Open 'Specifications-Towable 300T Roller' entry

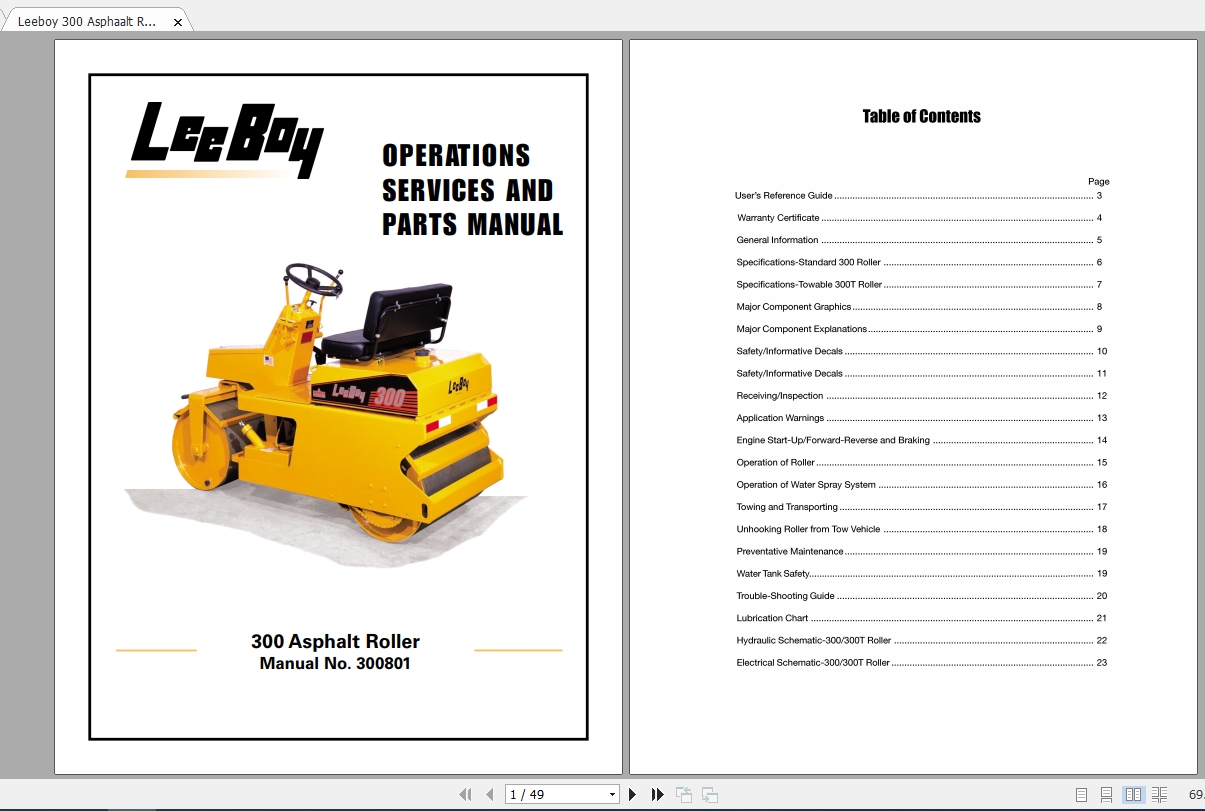pyautogui.click(x=918, y=285)
